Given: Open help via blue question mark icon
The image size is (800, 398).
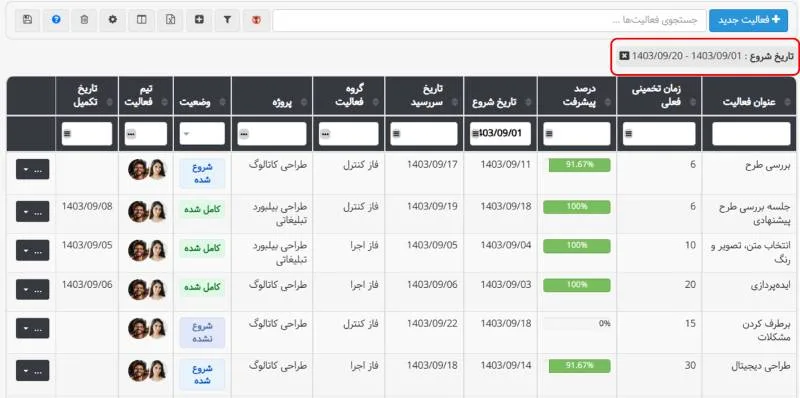Looking at the screenshot, I should pyautogui.click(x=56, y=20).
